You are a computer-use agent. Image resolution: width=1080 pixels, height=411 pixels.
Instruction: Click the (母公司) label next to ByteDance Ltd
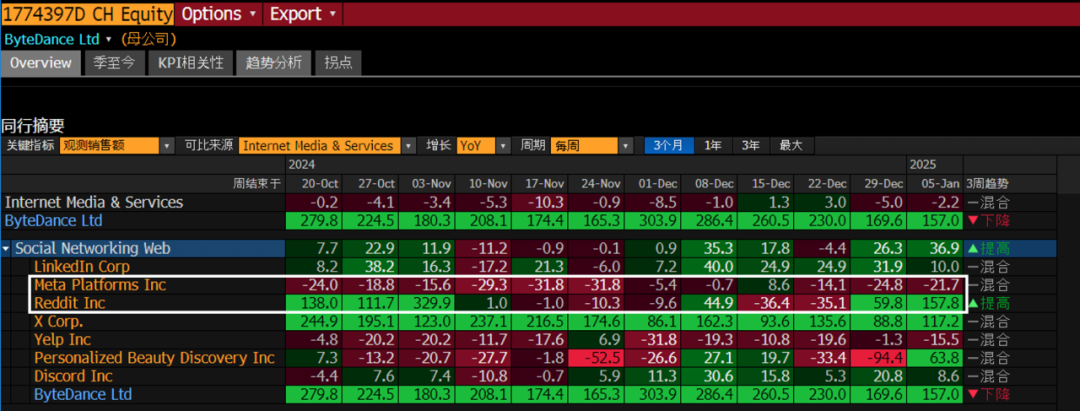click(149, 39)
